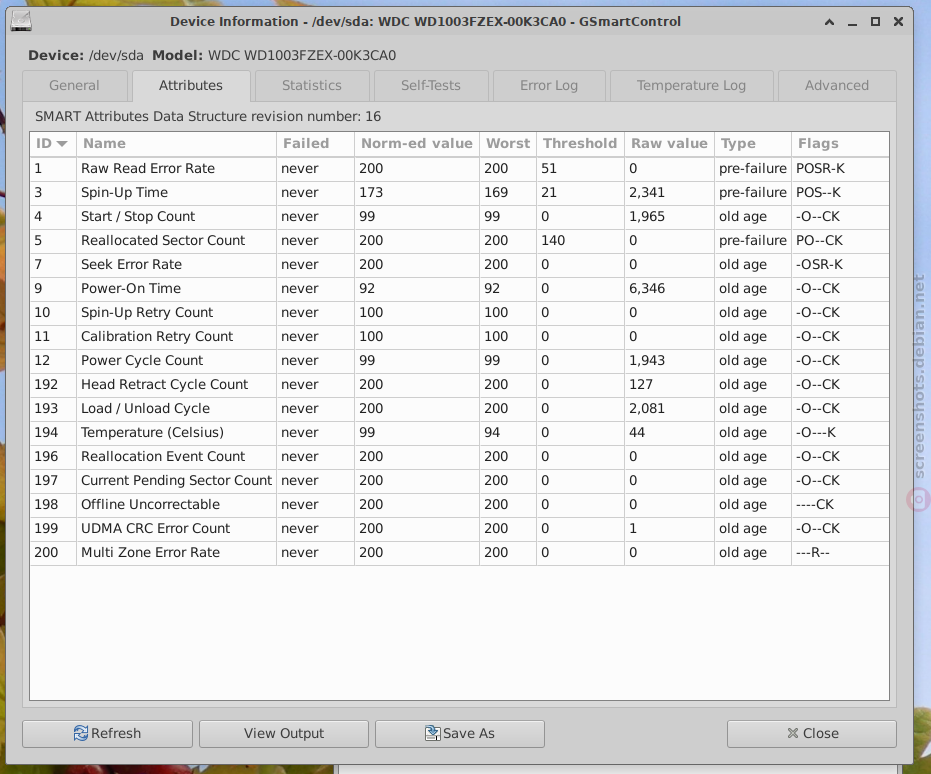
Task: Minimize the GSmartControl window
Action: [853, 22]
